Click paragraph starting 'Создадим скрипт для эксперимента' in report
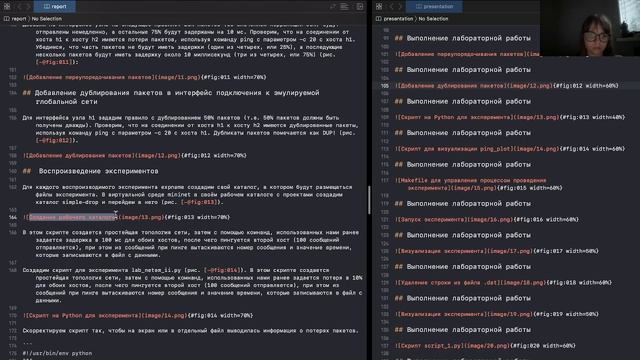The image size is (640, 360). click(192, 285)
